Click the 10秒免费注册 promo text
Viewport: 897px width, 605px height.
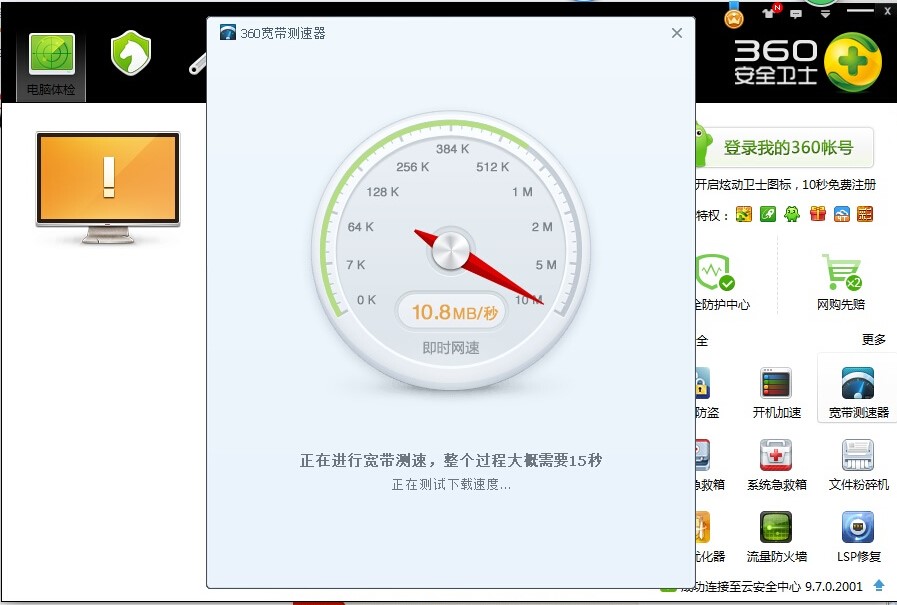pyautogui.click(x=839, y=185)
